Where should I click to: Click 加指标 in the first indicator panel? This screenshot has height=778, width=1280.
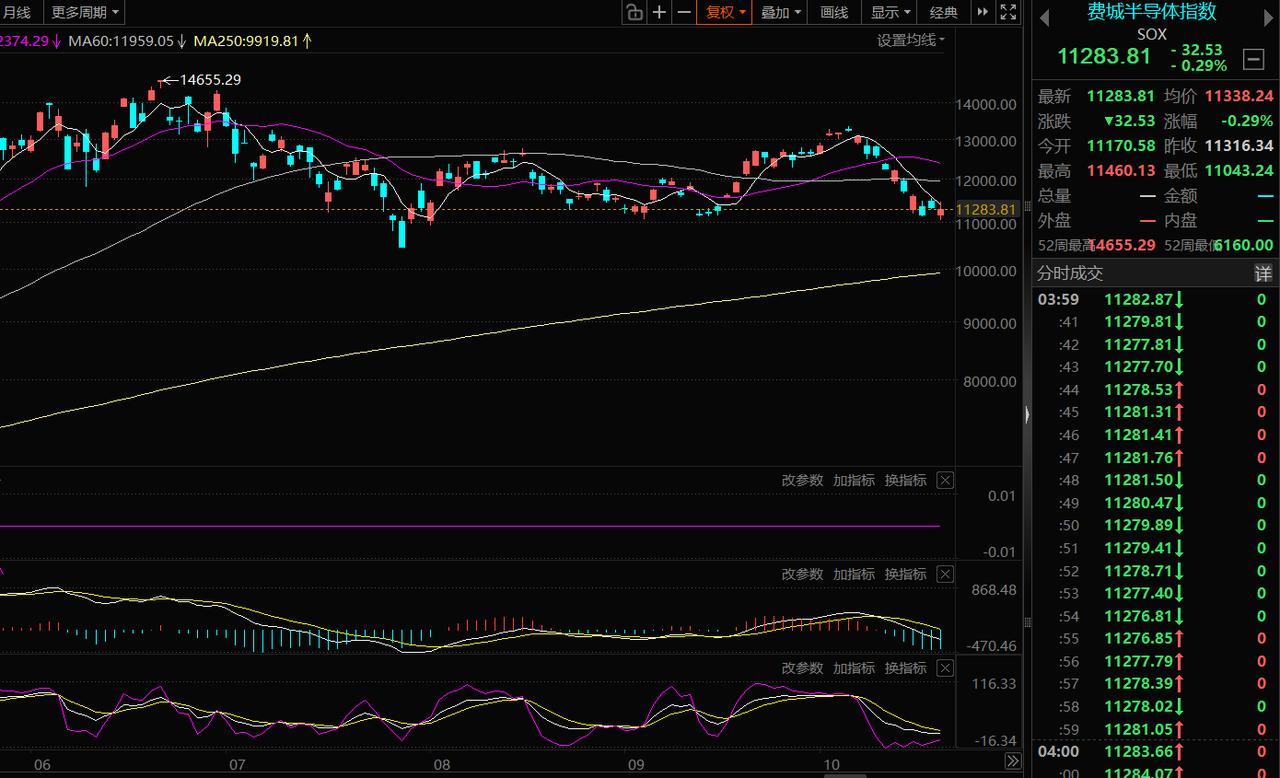point(854,480)
